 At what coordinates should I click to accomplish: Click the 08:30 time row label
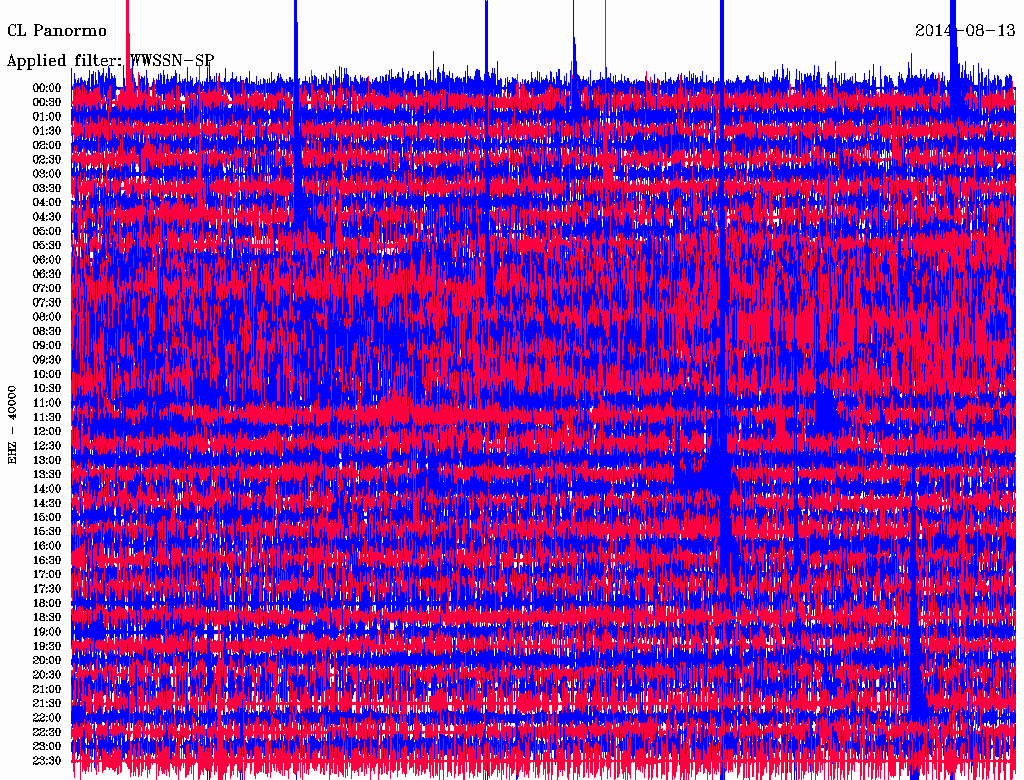tap(47, 332)
